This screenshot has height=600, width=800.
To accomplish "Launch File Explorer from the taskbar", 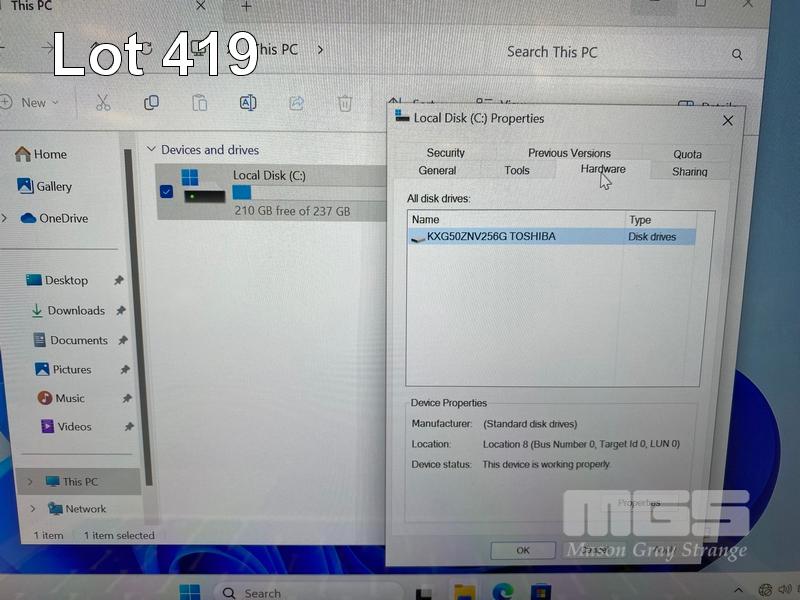I will tap(463, 592).
